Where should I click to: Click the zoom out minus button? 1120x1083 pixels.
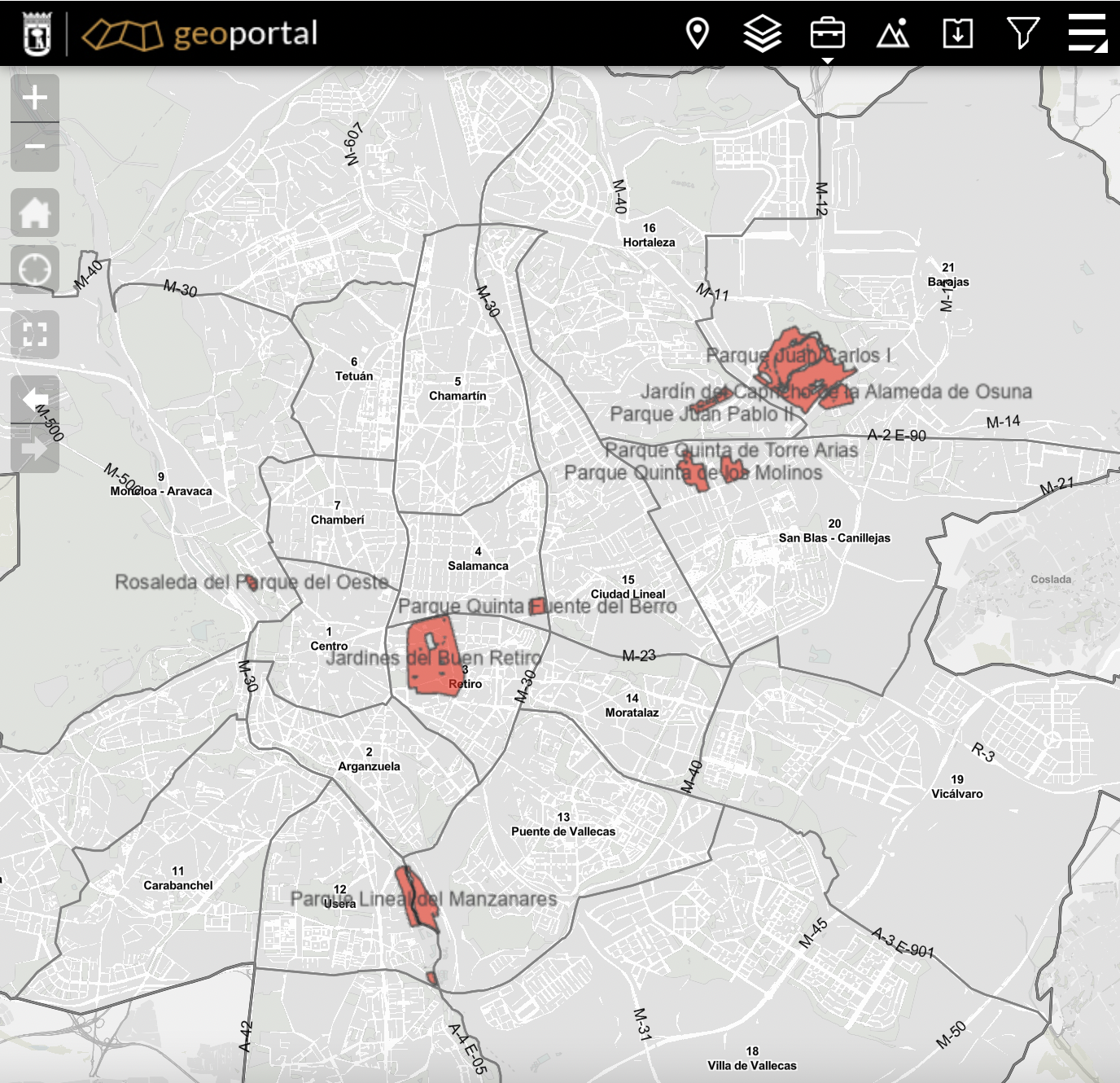pos(35,147)
